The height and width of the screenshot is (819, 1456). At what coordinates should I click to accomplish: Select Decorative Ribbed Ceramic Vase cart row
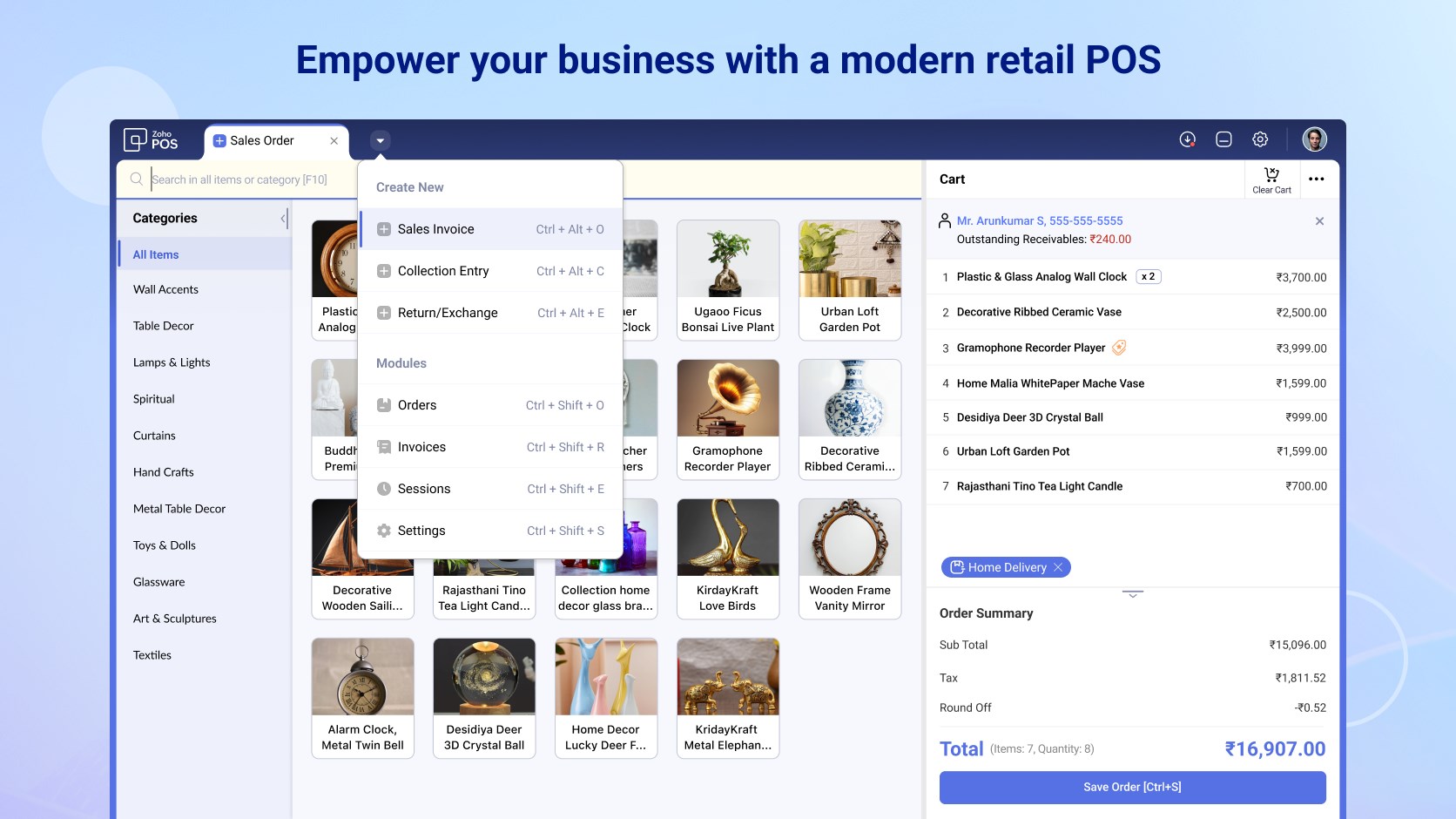[x=1132, y=312]
